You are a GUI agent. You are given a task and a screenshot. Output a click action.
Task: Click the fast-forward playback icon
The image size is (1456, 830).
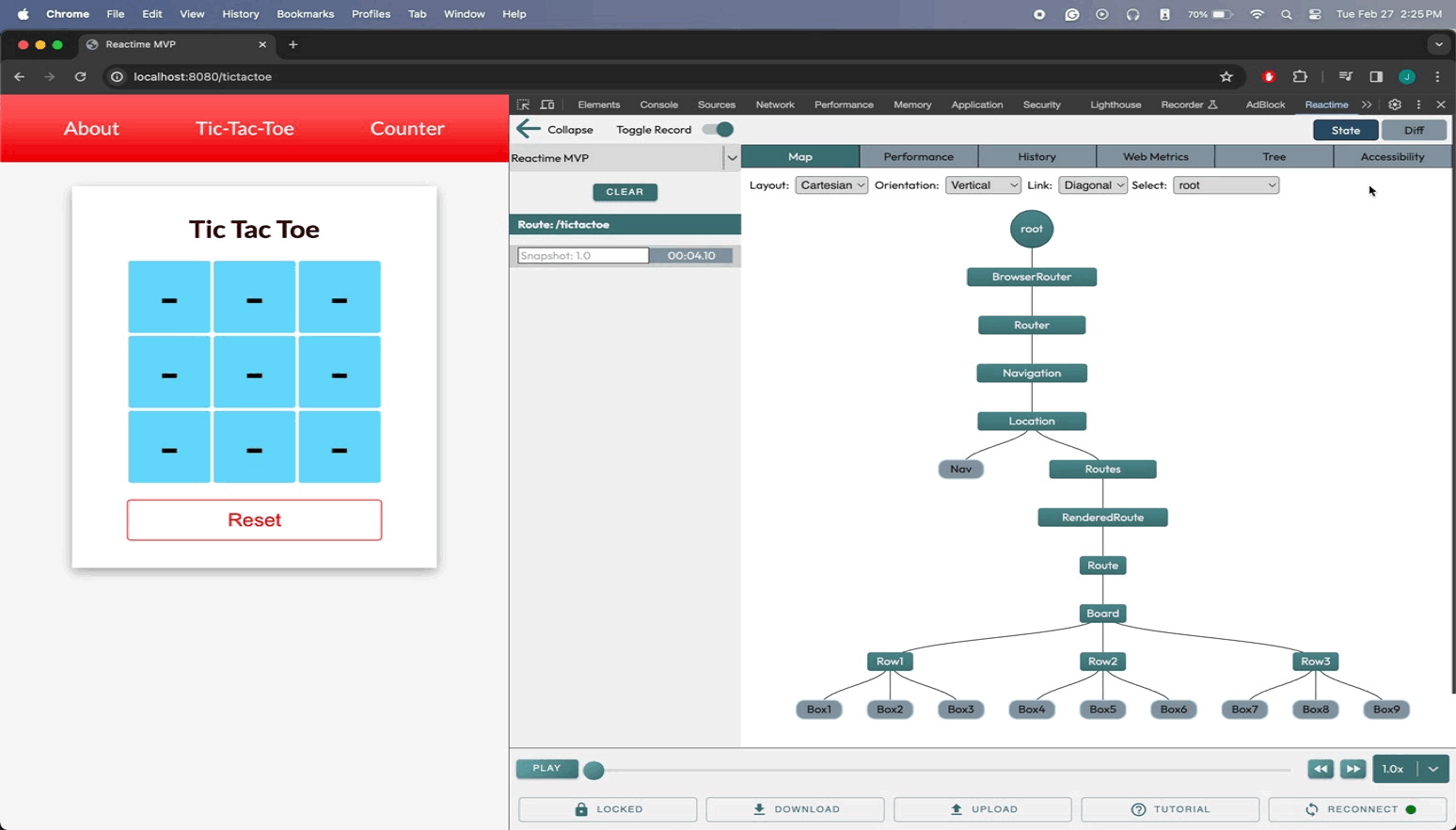tap(1353, 769)
